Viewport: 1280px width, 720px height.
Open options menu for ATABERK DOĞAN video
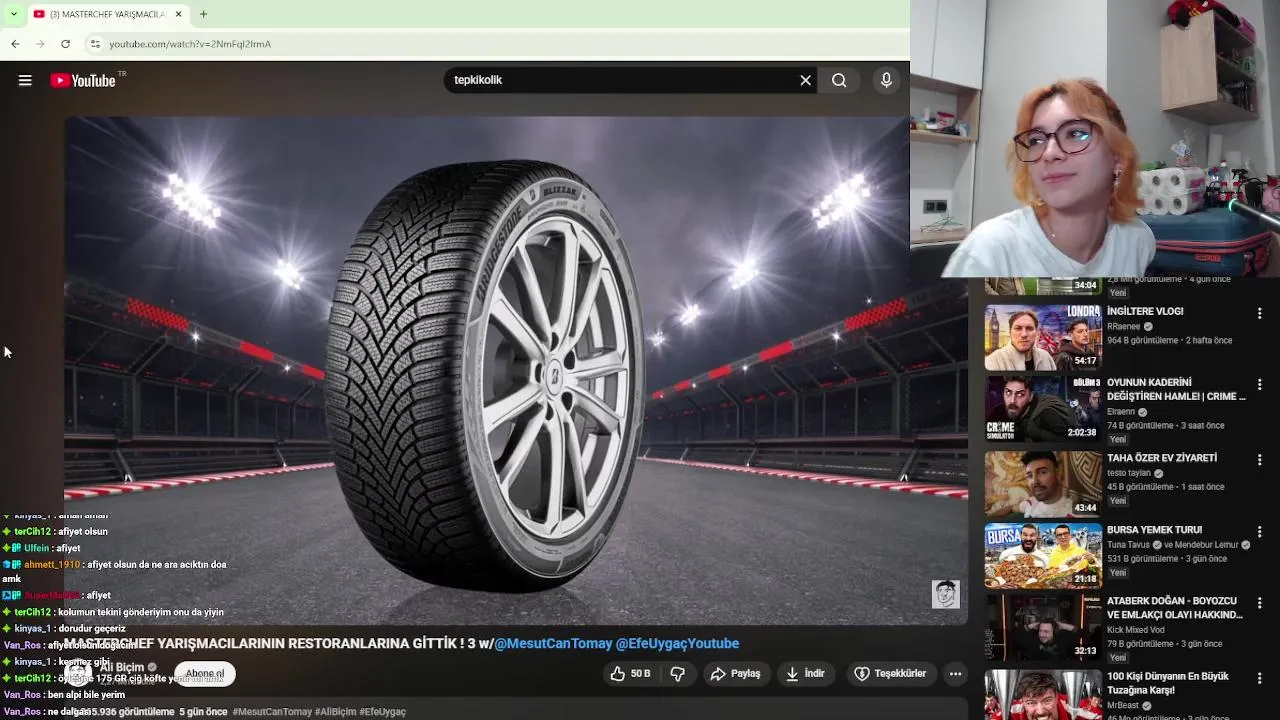1259,603
